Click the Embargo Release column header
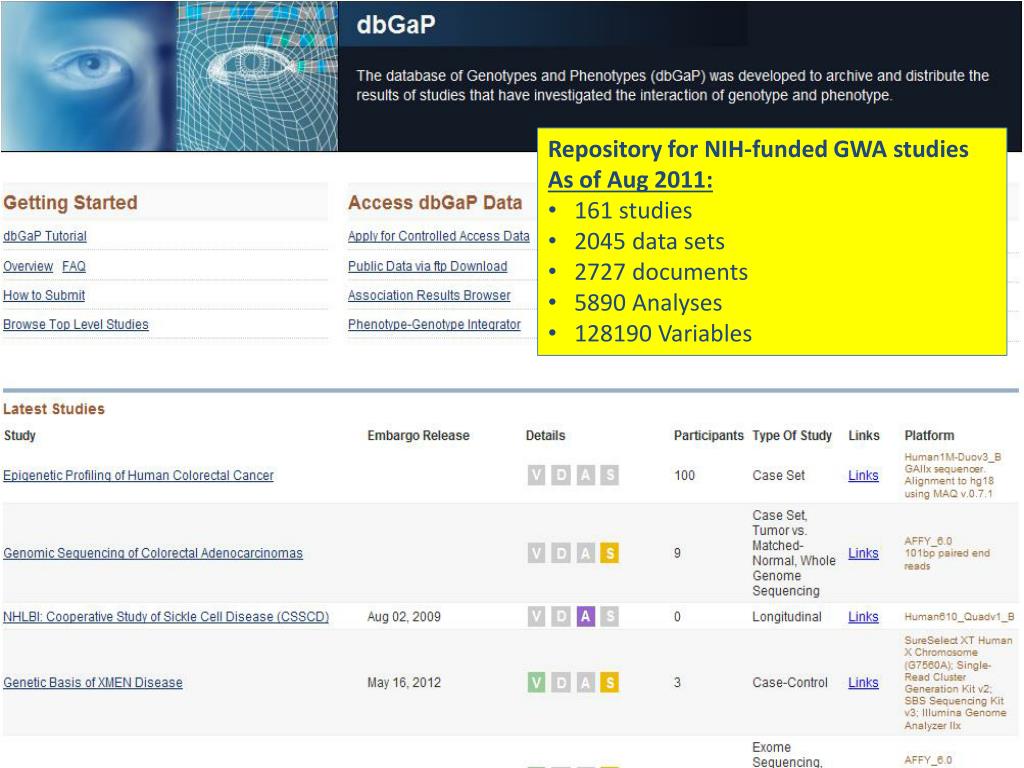The width and height of the screenshot is (1024, 768). point(418,436)
